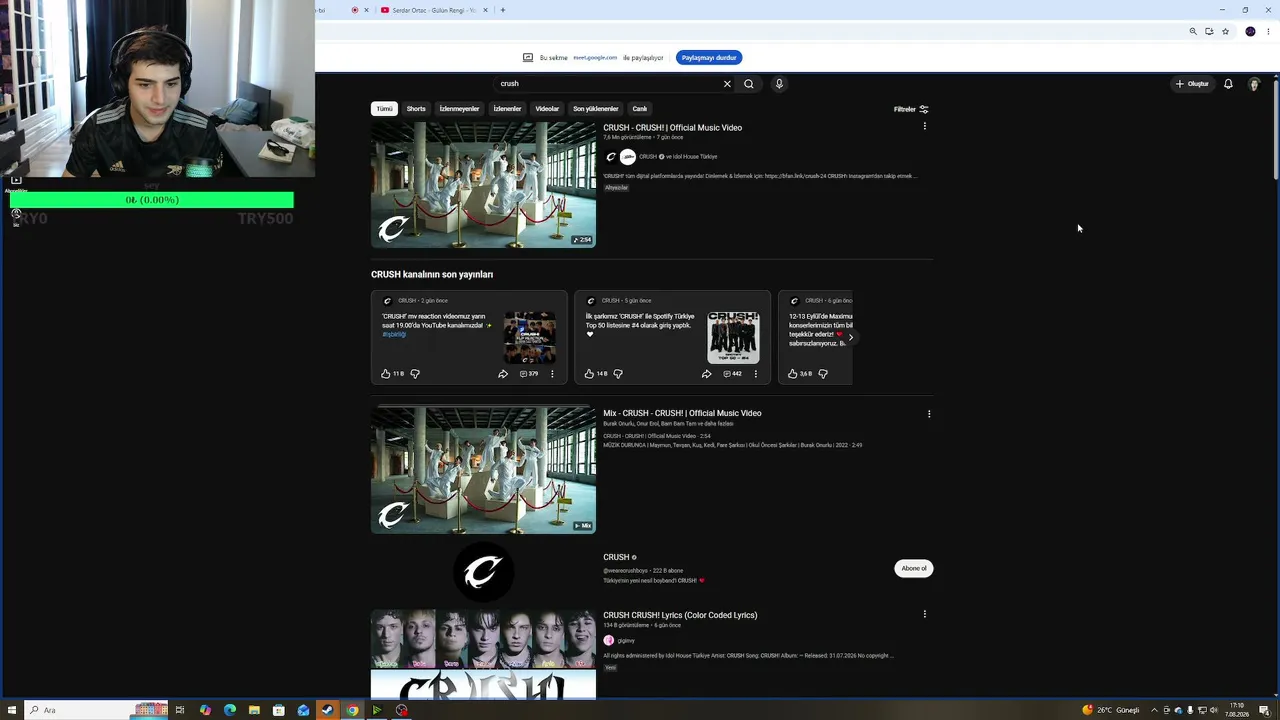Open Steam from the taskbar
Image resolution: width=1280 pixels, height=720 pixels.
tap(327, 710)
